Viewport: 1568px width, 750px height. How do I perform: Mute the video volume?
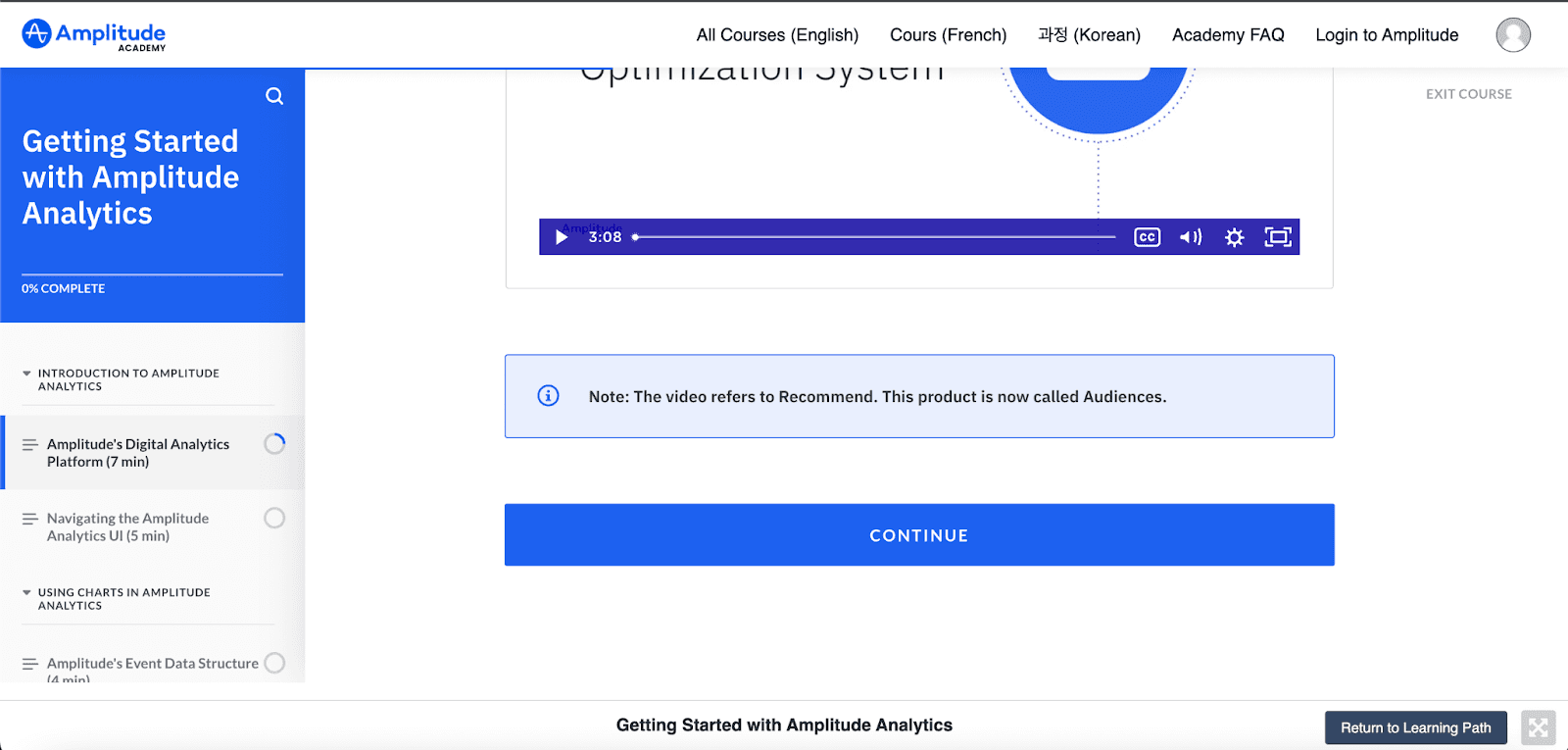click(x=1191, y=237)
